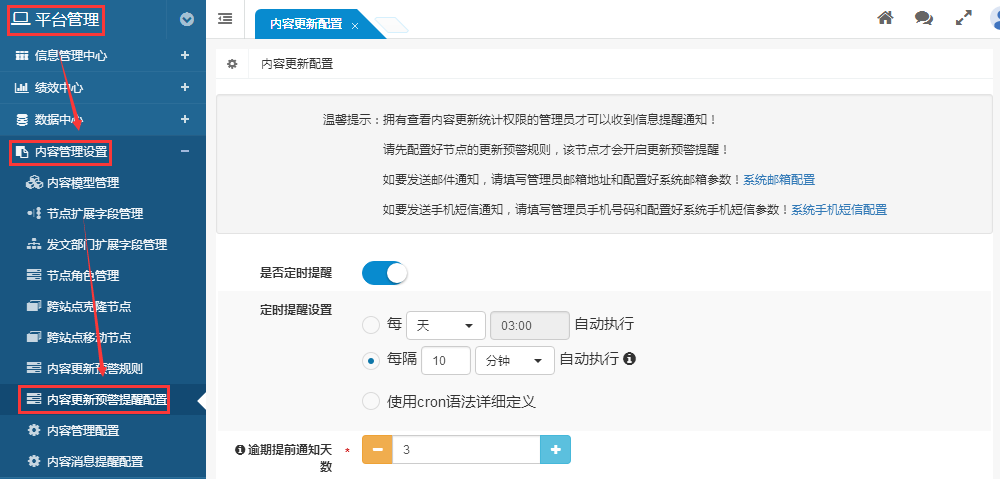Select the 使用cron语法详细定义 radio button
The image size is (1000, 479).
371,401
